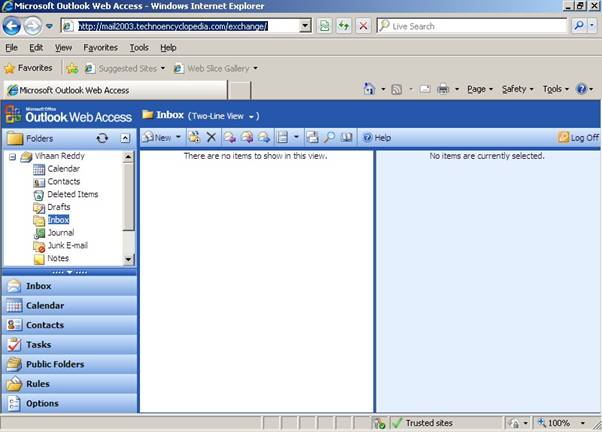Open the Edit menu
602x432 pixels.
(36, 48)
